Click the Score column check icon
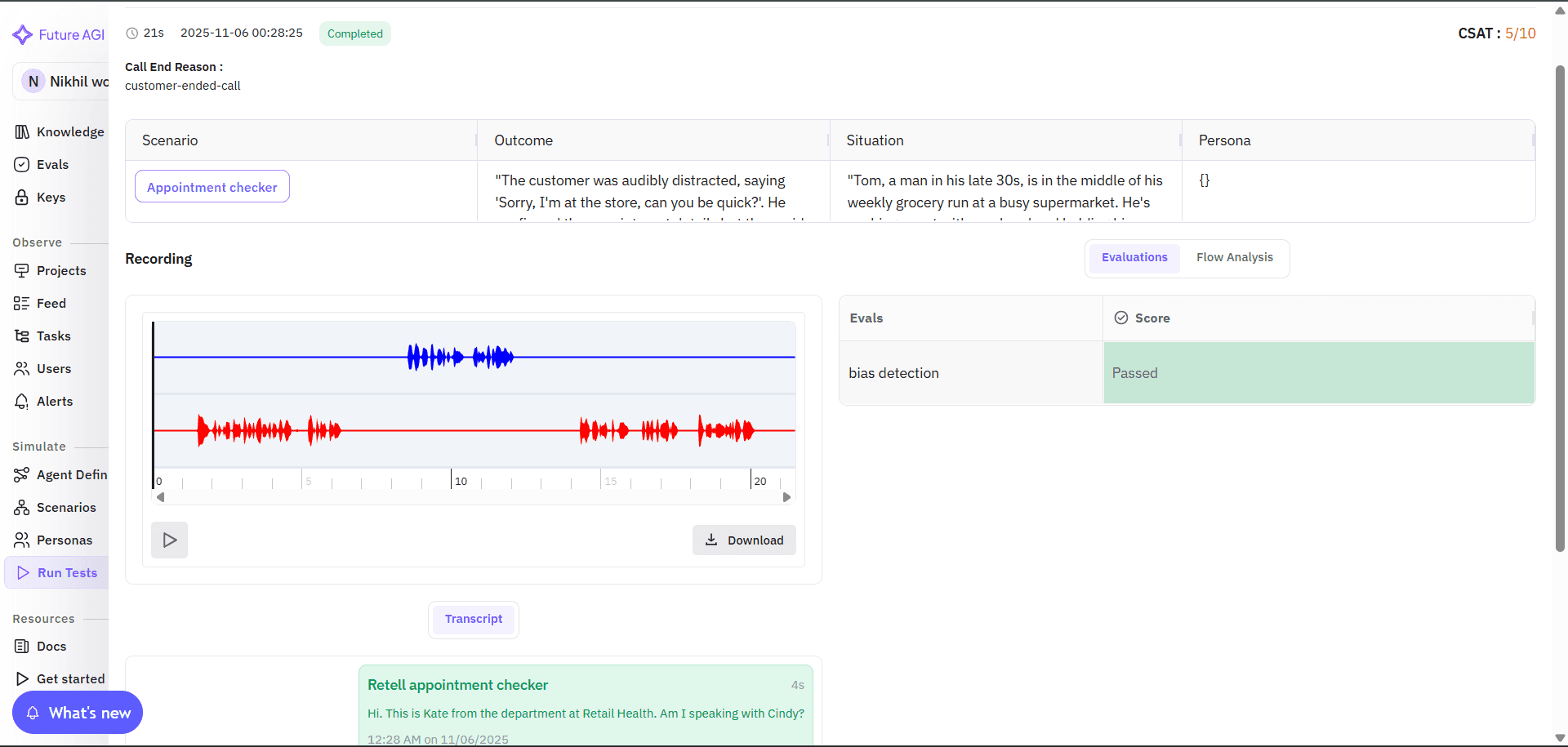 click(1121, 318)
